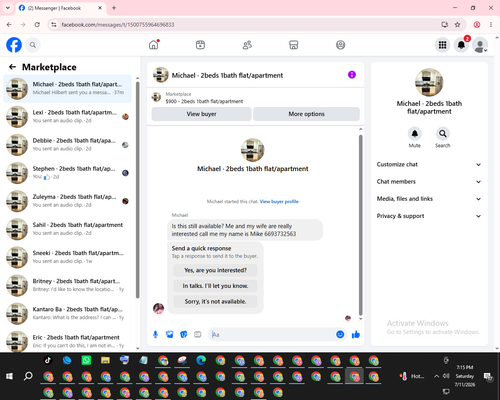Open WhatsApp from the taskbar

(x=86, y=360)
